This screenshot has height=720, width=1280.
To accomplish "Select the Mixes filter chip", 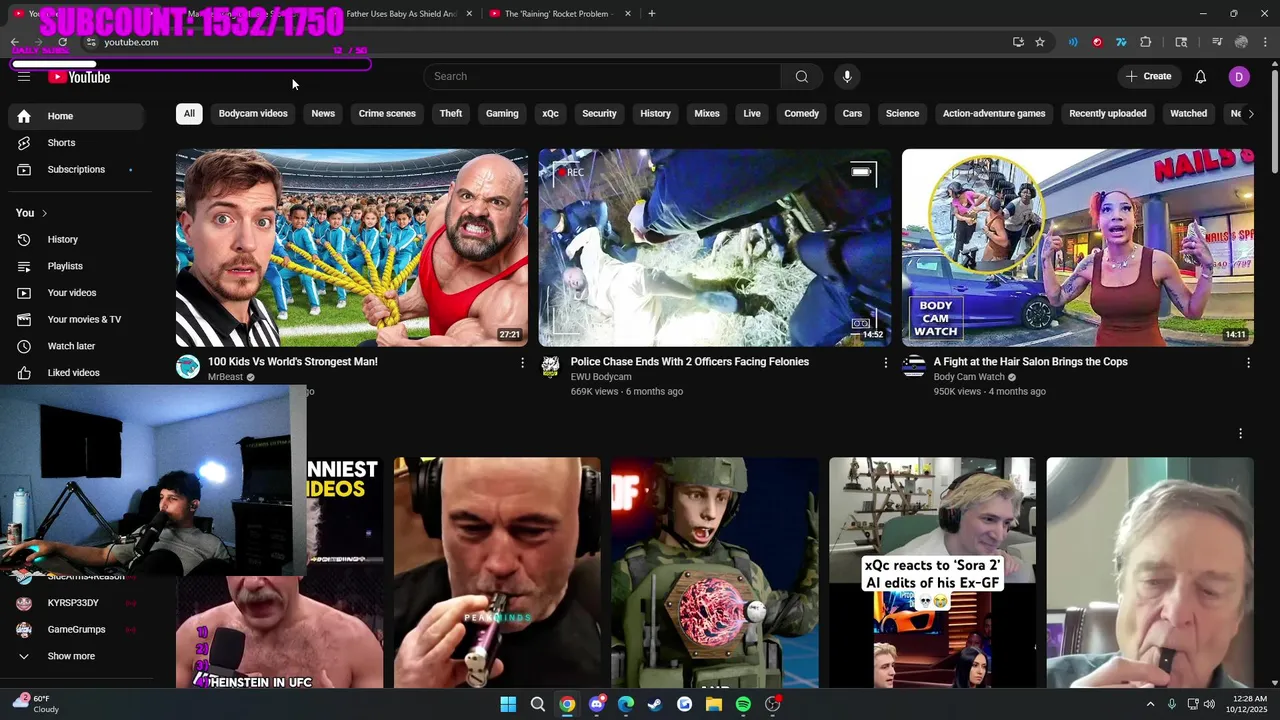I will (707, 114).
